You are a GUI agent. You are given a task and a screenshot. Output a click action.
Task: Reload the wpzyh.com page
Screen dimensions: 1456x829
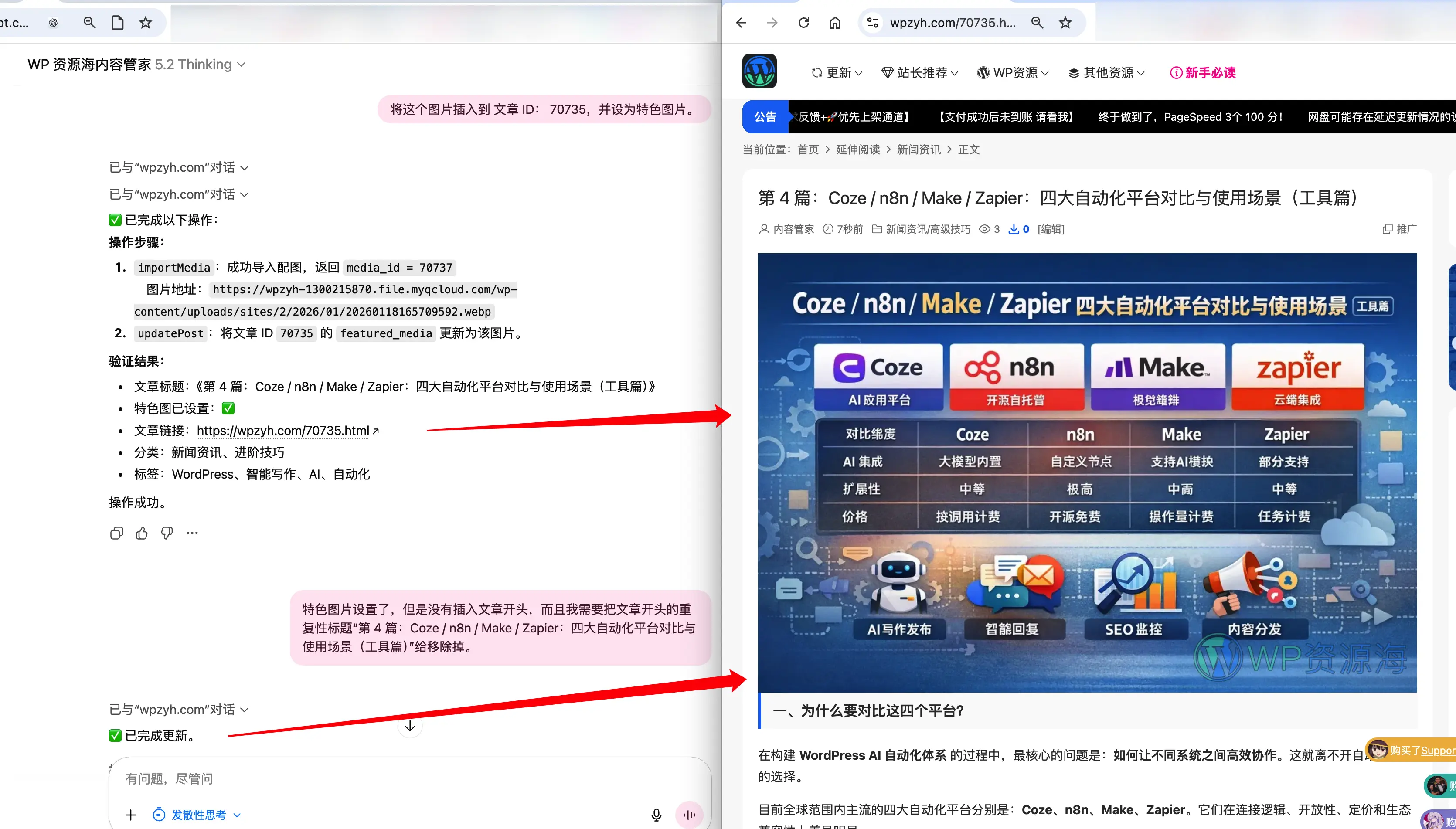point(803,23)
